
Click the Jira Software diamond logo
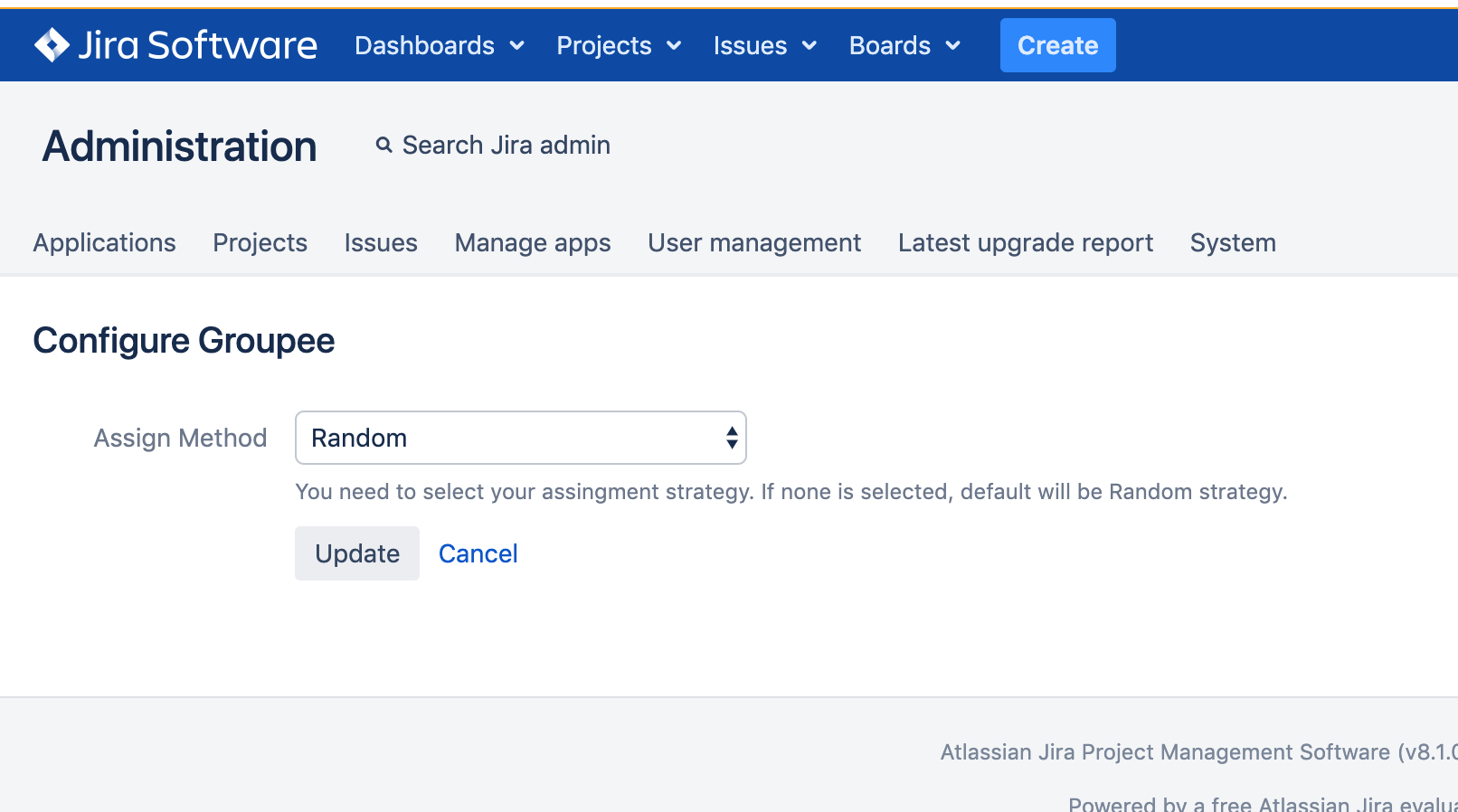pos(52,45)
